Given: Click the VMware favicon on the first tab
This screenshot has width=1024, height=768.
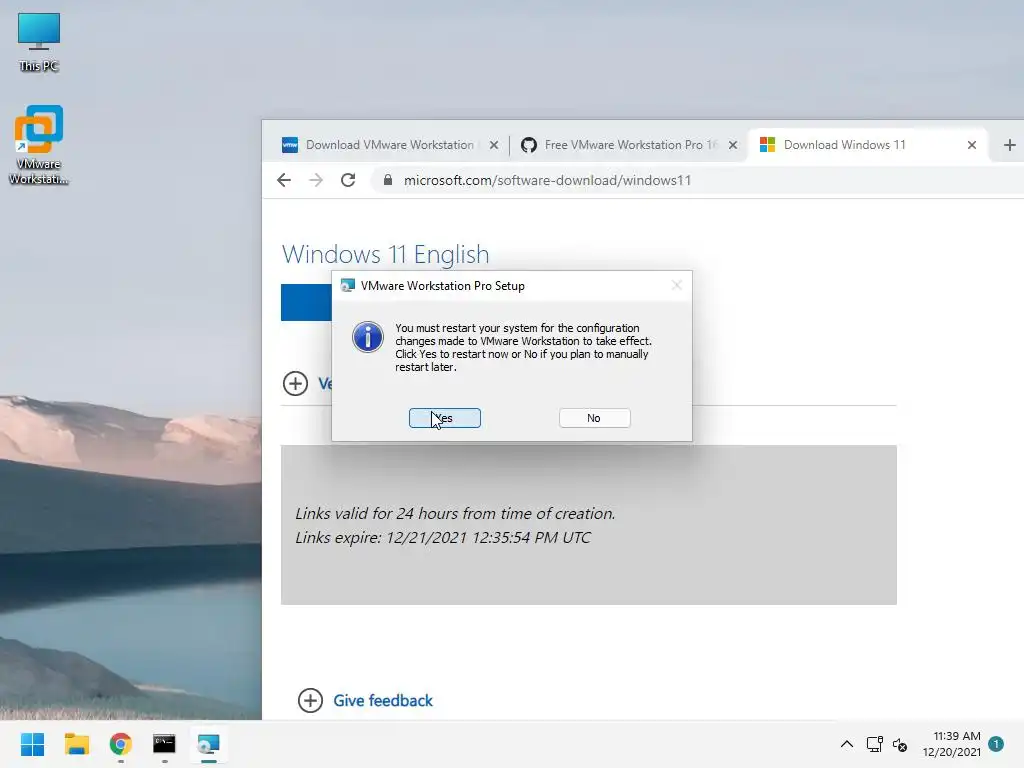Looking at the screenshot, I should pyautogui.click(x=289, y=145).
